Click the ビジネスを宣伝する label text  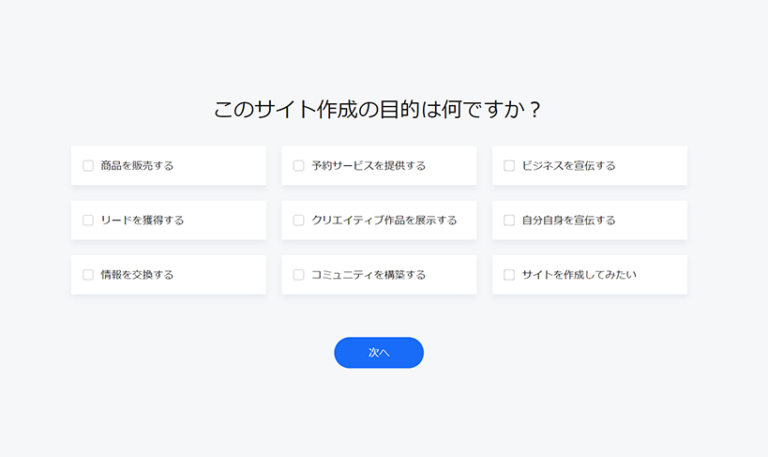point(568,166)
